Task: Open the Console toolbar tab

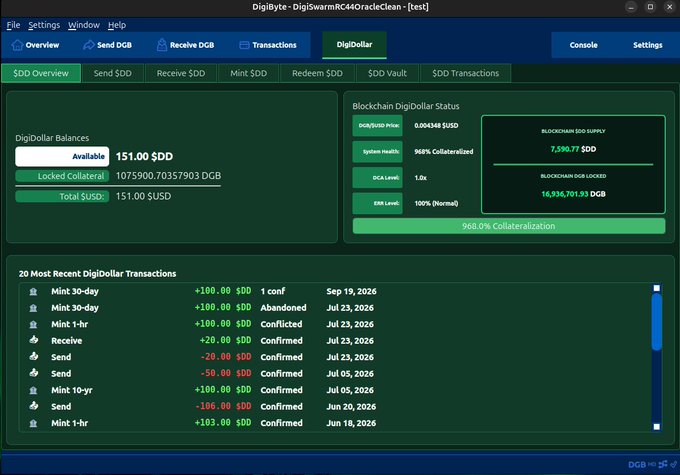Action: pos(583,45)
